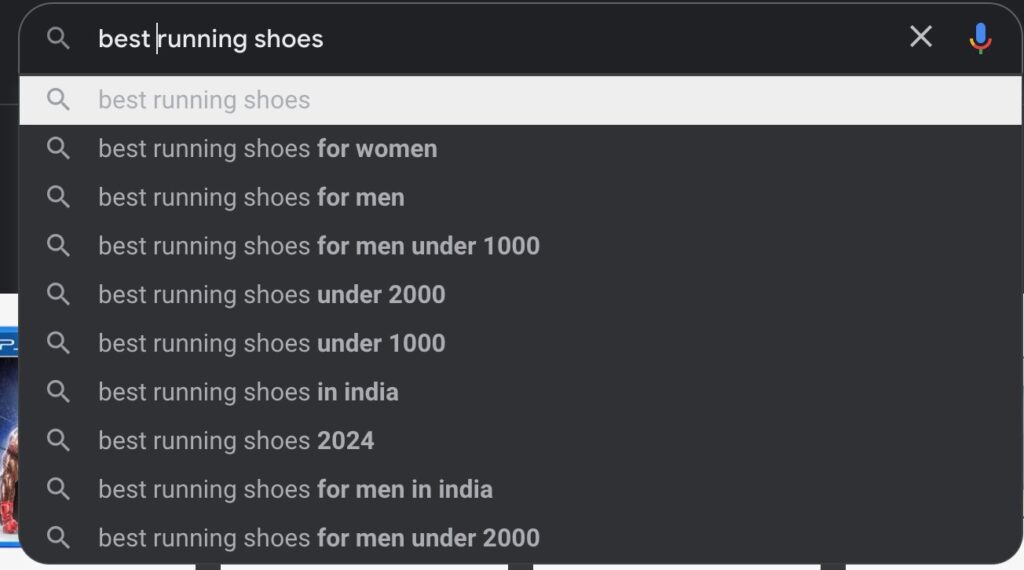Click magnifier icon beside 'in india' suggestion

coord(58,392)
